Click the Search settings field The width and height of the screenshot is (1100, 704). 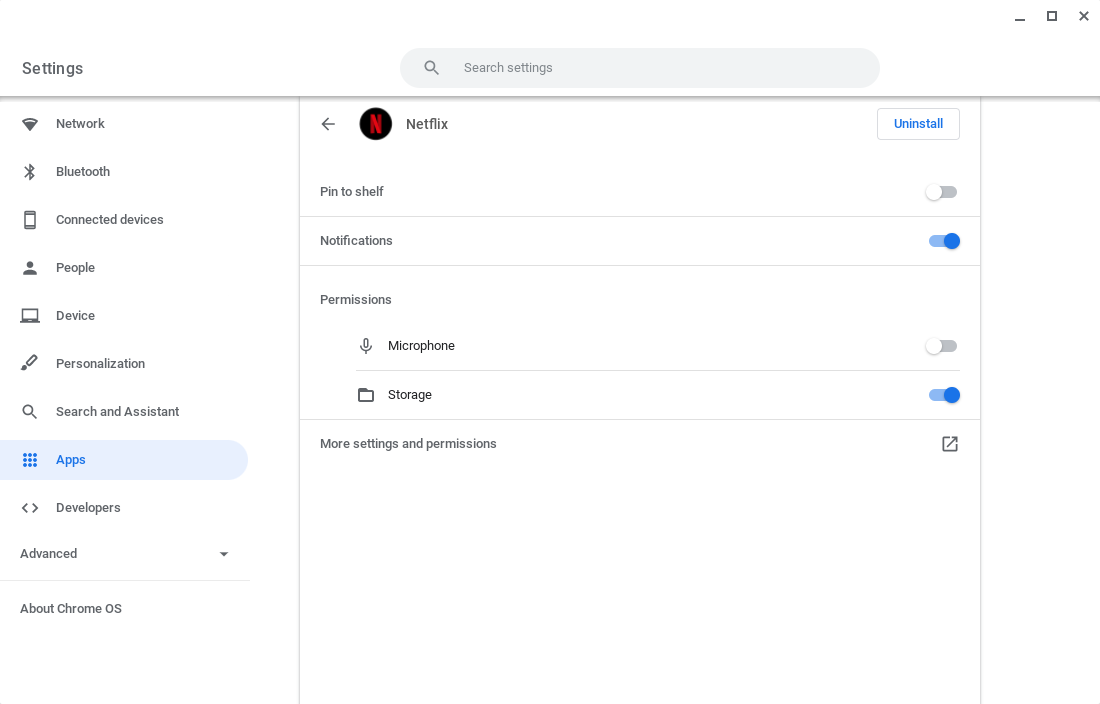pyautogui.click(x=640, y=67)
